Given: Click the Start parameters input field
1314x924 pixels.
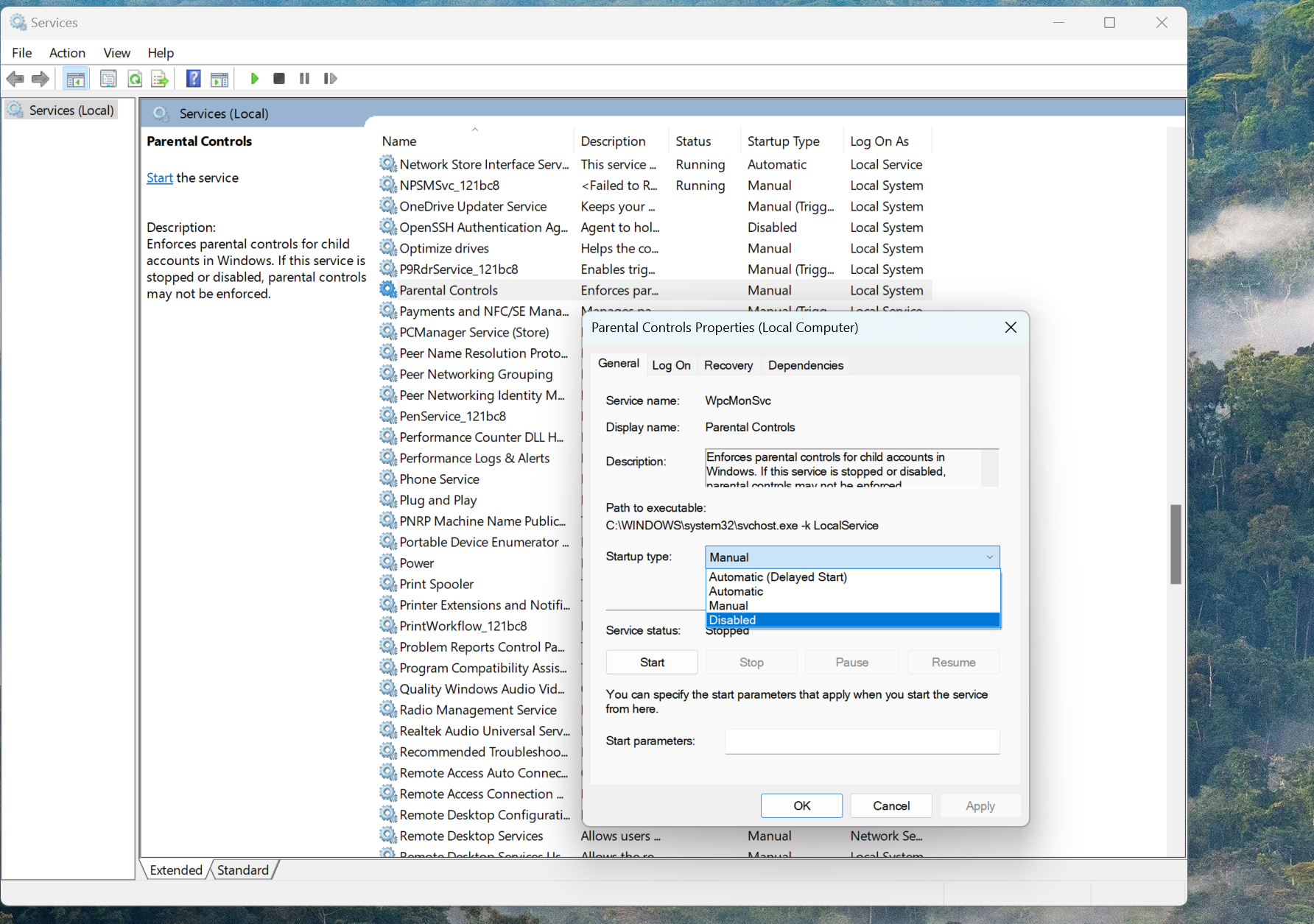Looking at the screenshot, I should click(x=861, y=741).
